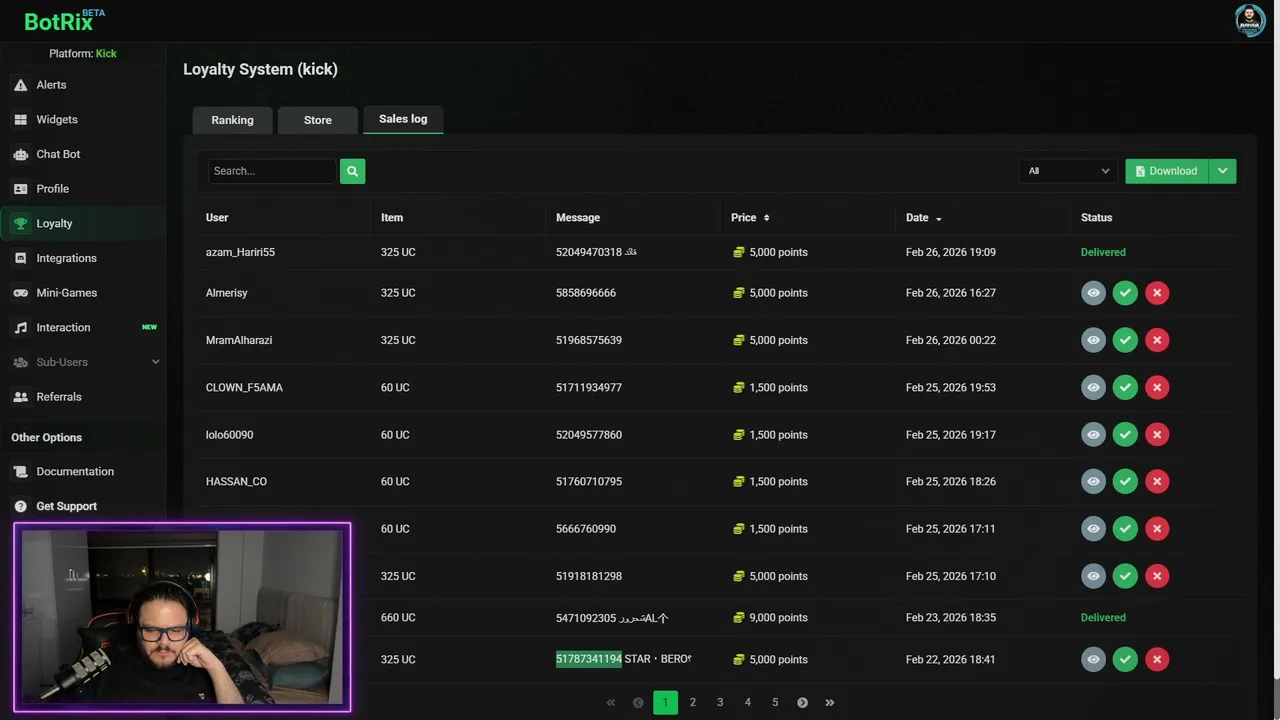View lolo60090's order details eye icon
This screenshot has width=1280, height=720.
point(1093,435)
